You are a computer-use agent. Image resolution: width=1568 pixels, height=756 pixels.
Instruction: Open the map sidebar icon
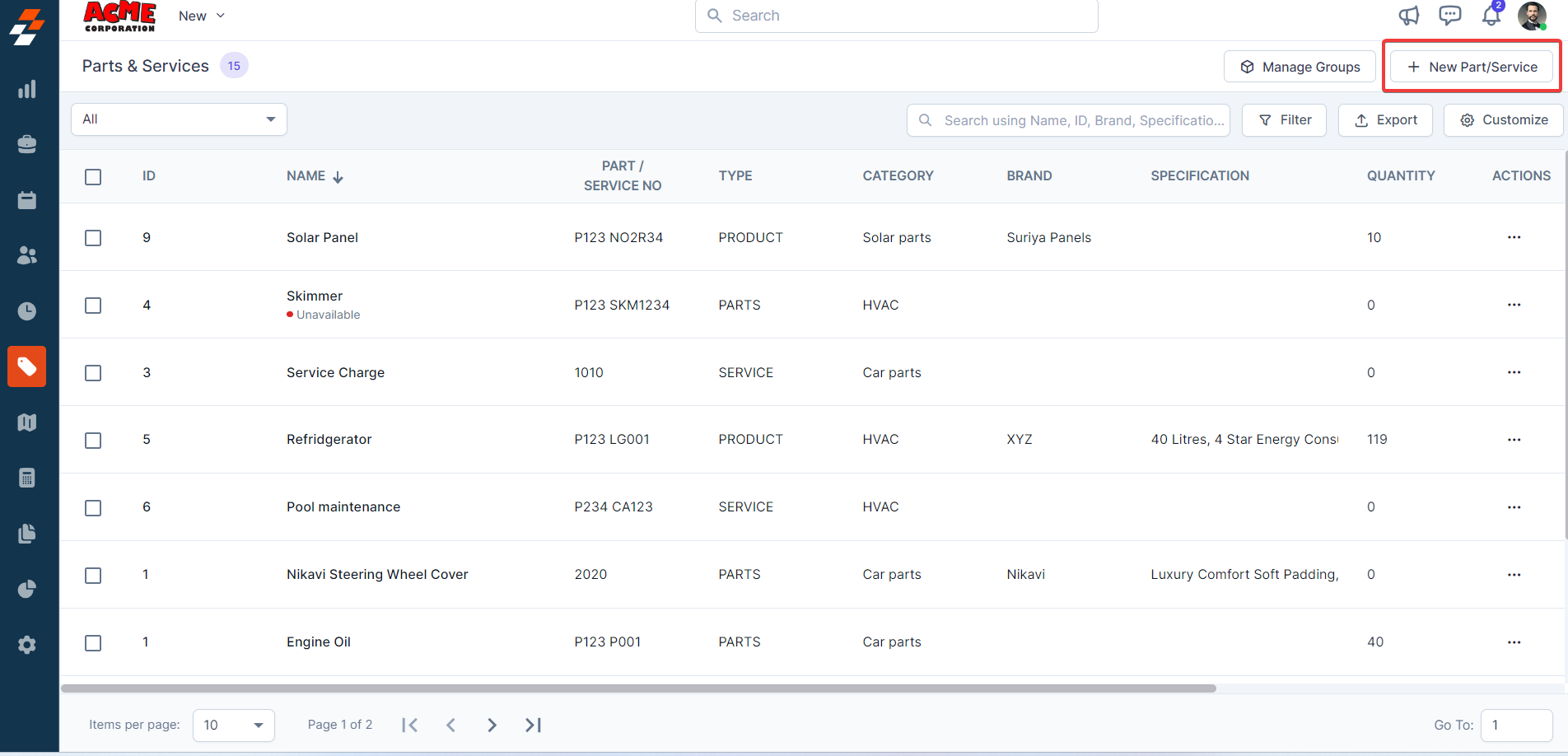(x=27, y=422)
